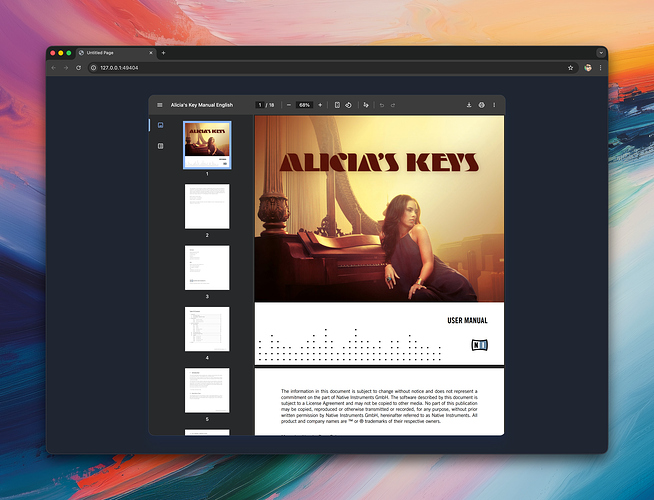
Task: Reload the page in browser
Action: click(x=78, y=68)
